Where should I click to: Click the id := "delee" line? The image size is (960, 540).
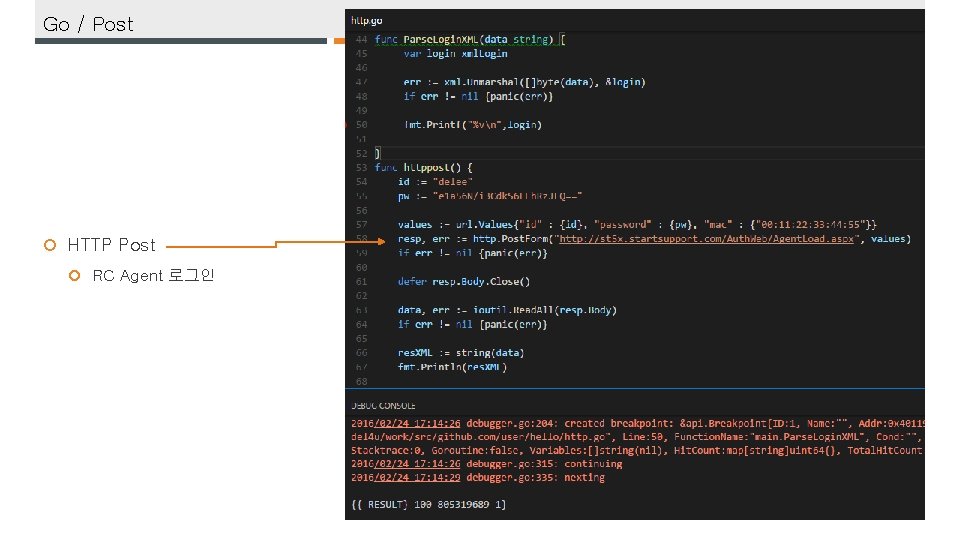click(435, 182)
